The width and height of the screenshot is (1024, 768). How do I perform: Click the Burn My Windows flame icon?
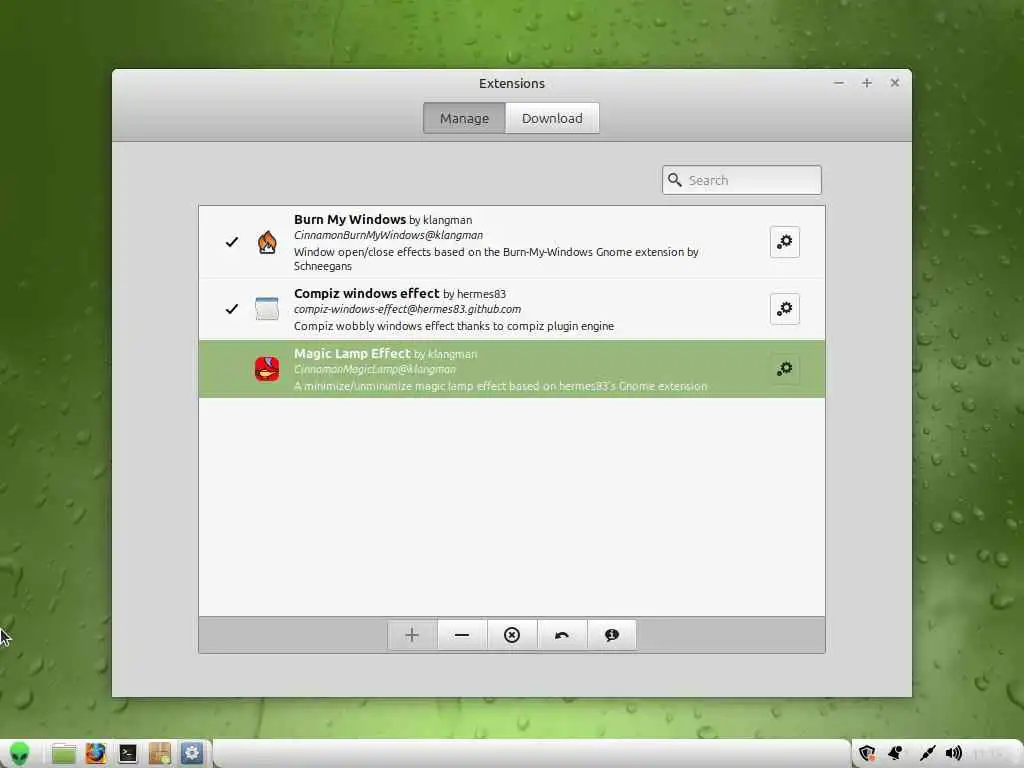266,242
